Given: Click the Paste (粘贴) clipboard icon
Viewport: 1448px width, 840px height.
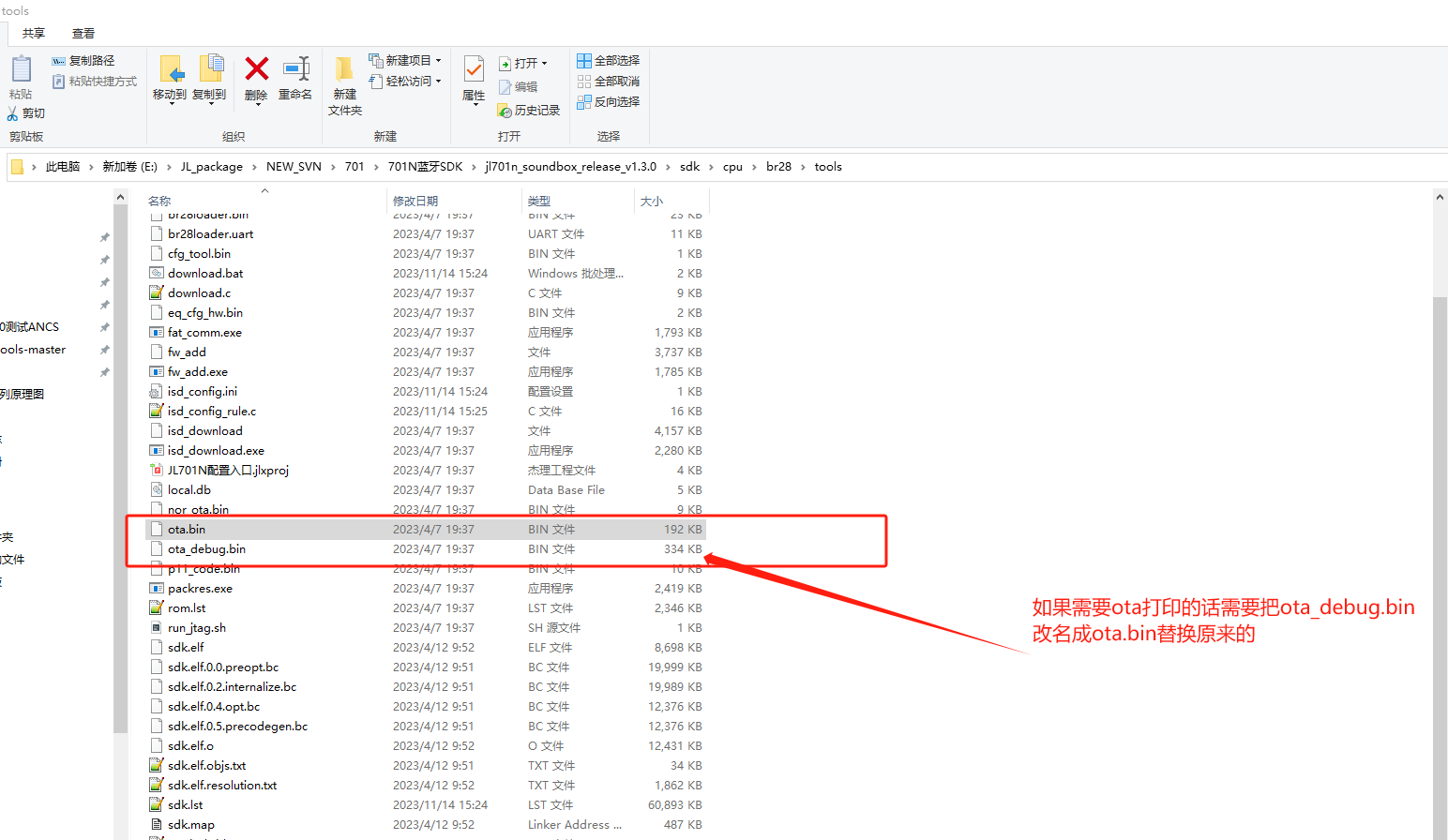Looking at the screenshot, I should 21,69.
